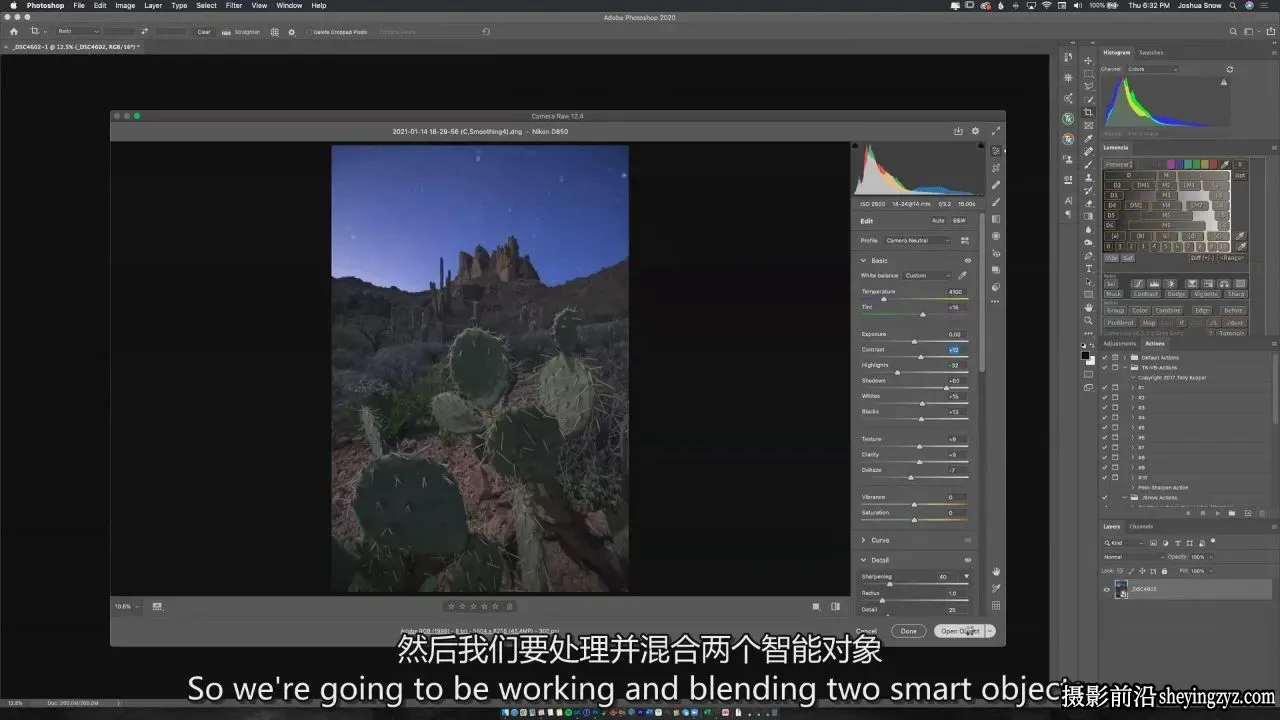Open the filmstrip toggle at bottom left

point(157,606)
